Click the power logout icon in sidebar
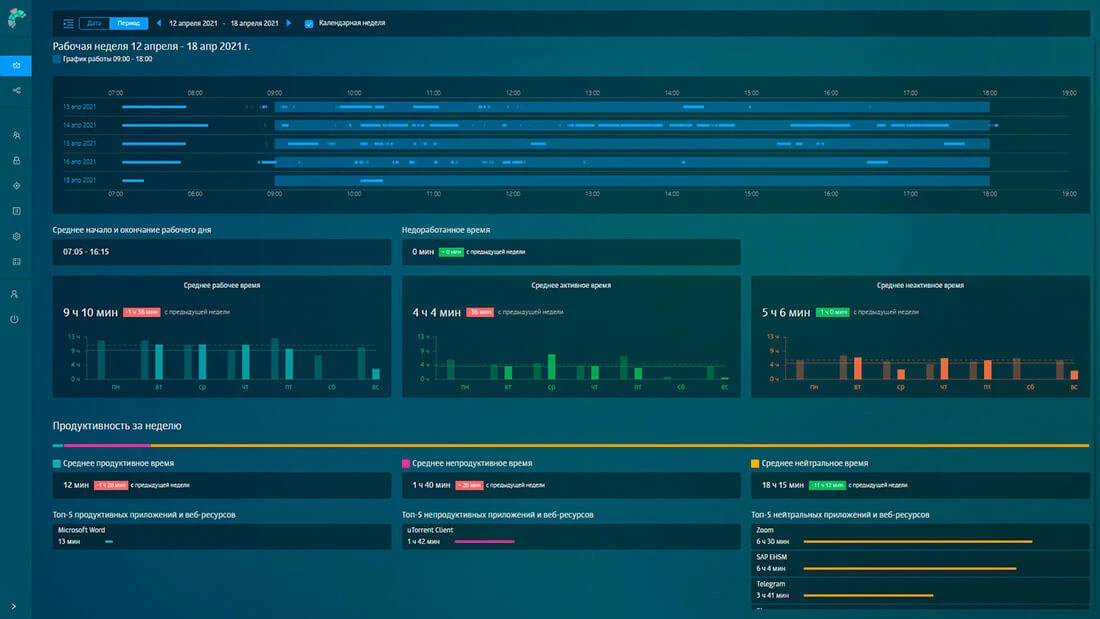This screenshot has height=619, width=1100. tap(15, 319)
